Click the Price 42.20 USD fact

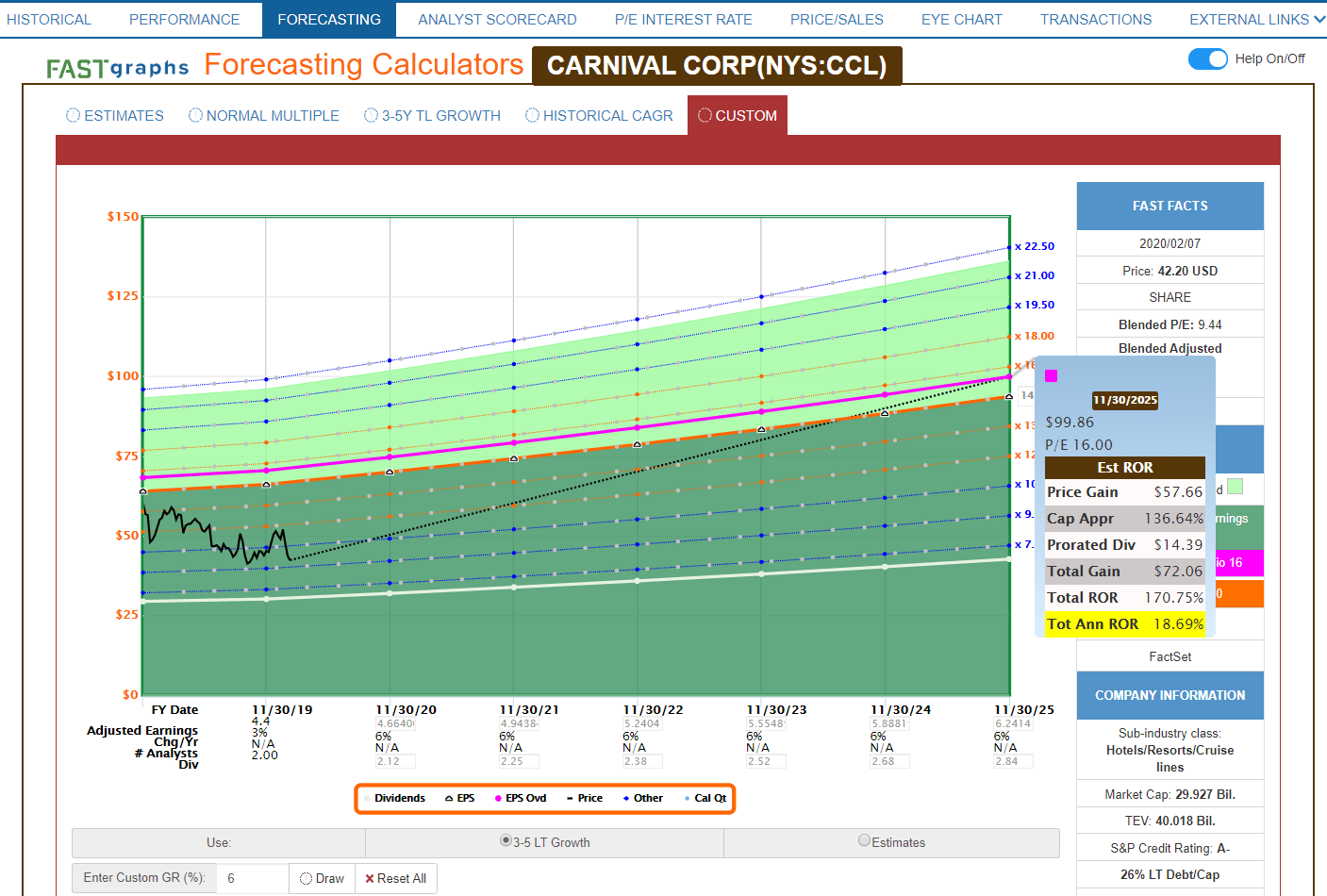(x=1170, y=271)
